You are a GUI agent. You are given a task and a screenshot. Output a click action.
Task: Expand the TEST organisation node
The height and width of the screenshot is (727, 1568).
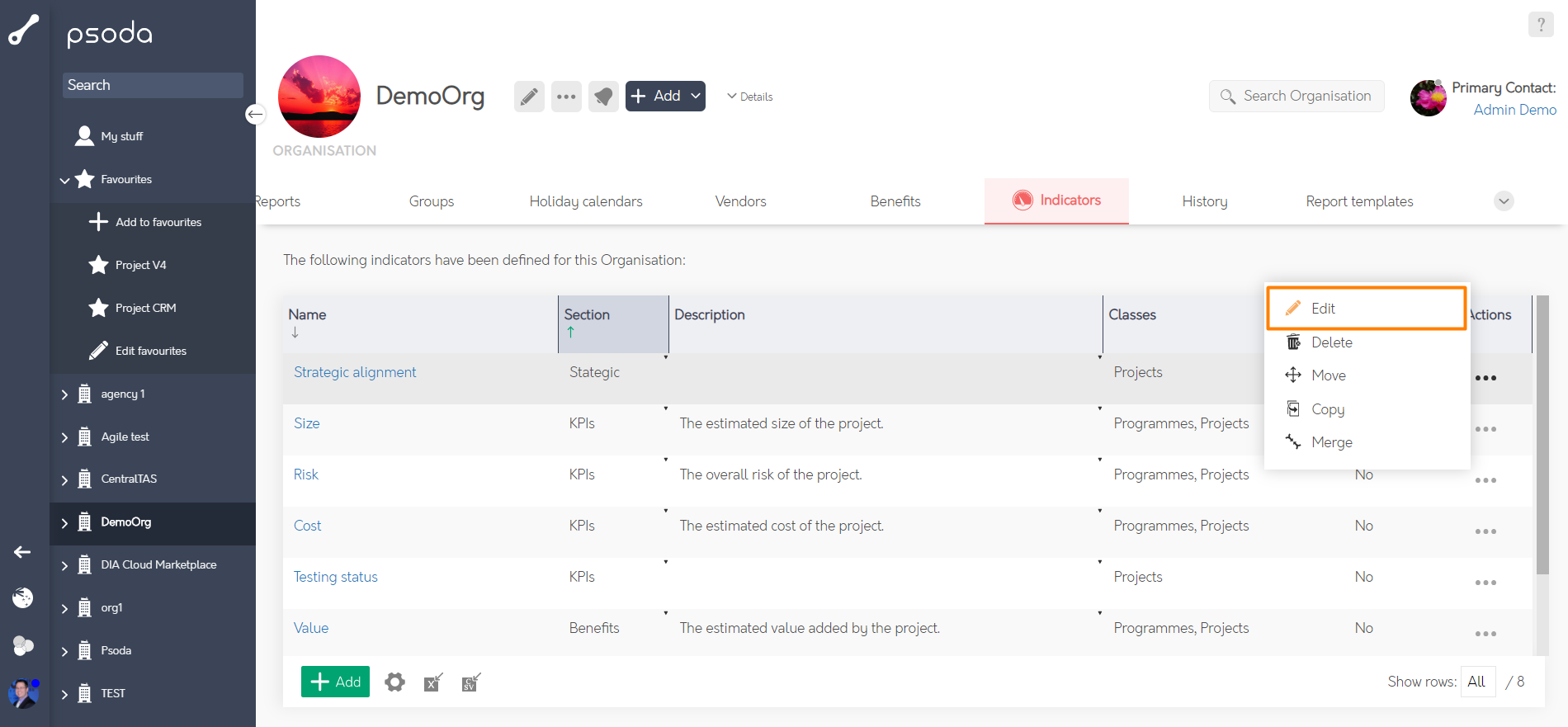pos(64,694)
